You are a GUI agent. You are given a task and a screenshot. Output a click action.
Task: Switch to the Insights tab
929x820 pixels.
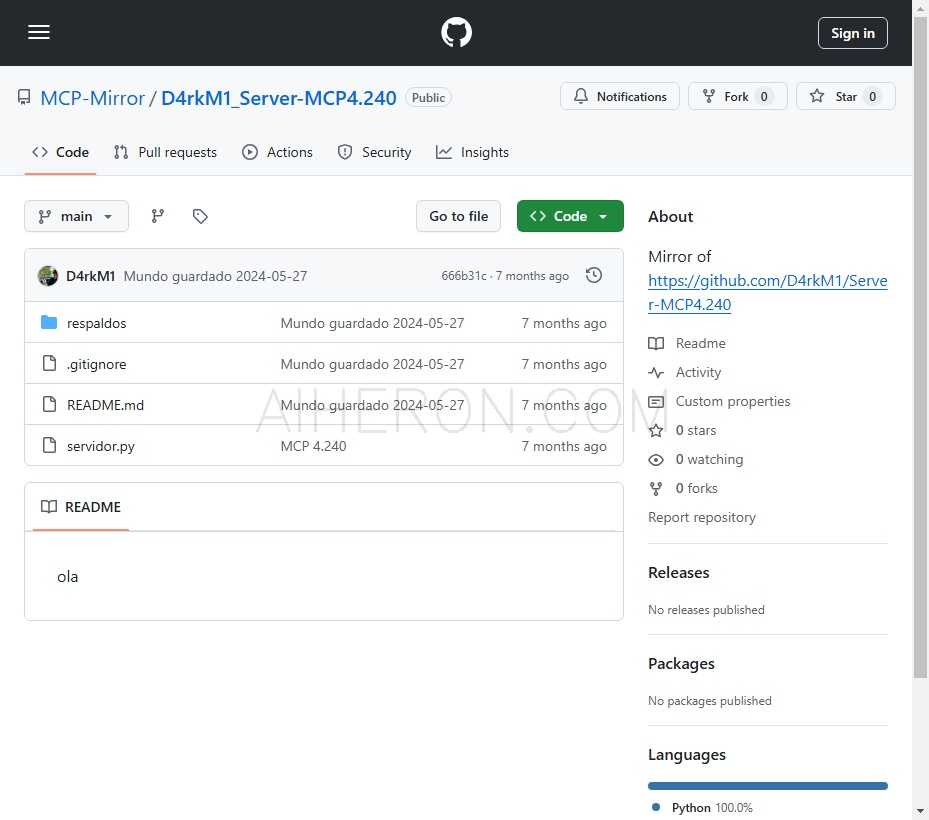472,152
